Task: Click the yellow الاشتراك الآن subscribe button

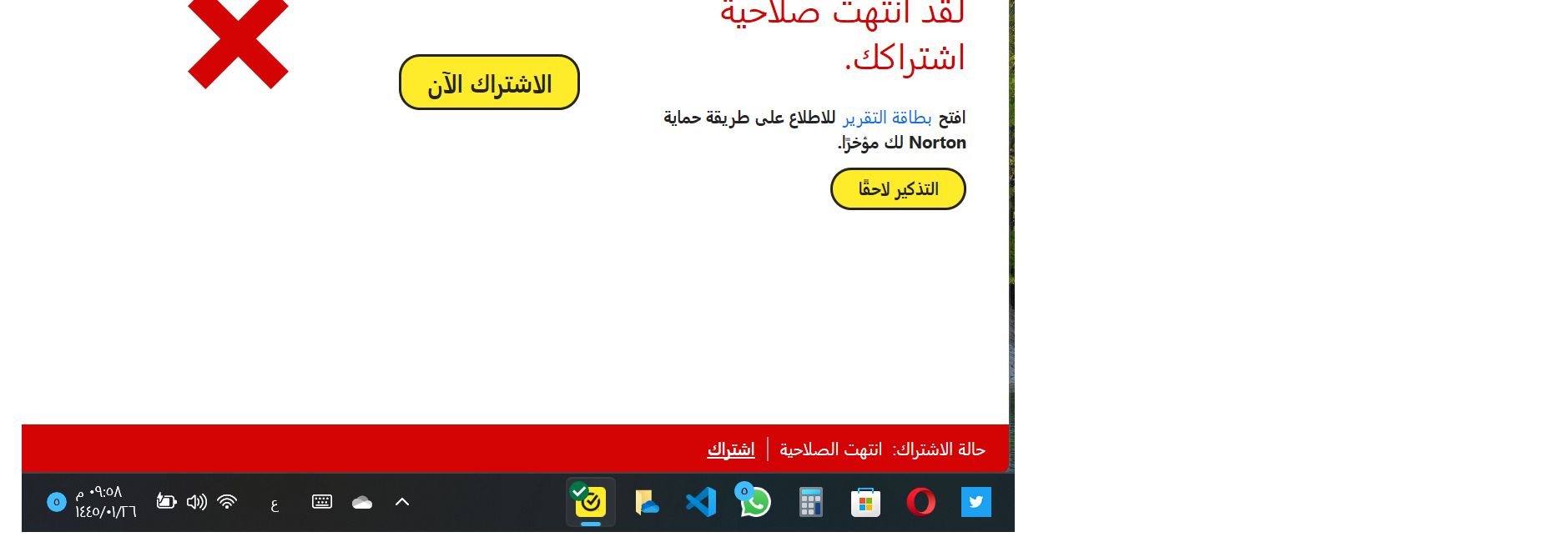Action: pos(489,83)
